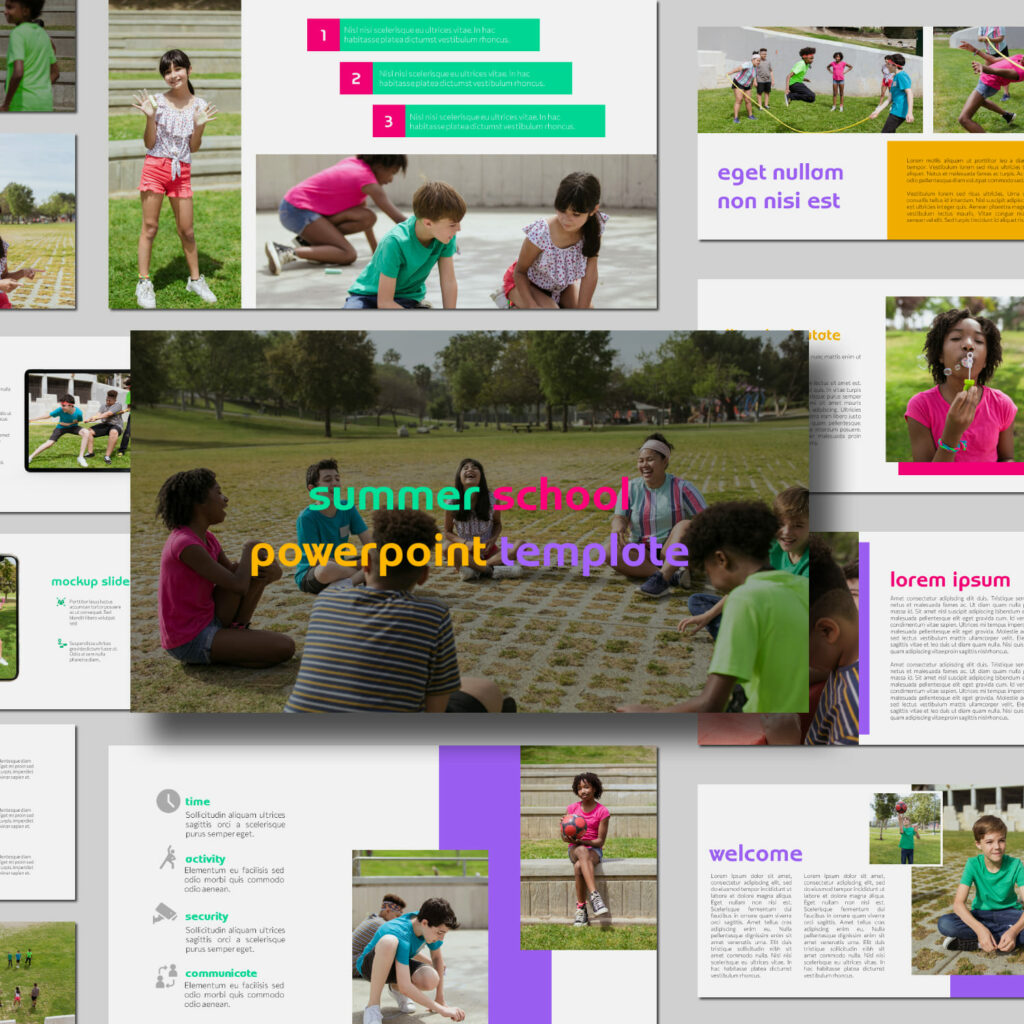The height and width of the screenshot is (1024, 1024).
Task: Select the green heading 'time'
Action: pyautogui.click(x=198, y=801)
